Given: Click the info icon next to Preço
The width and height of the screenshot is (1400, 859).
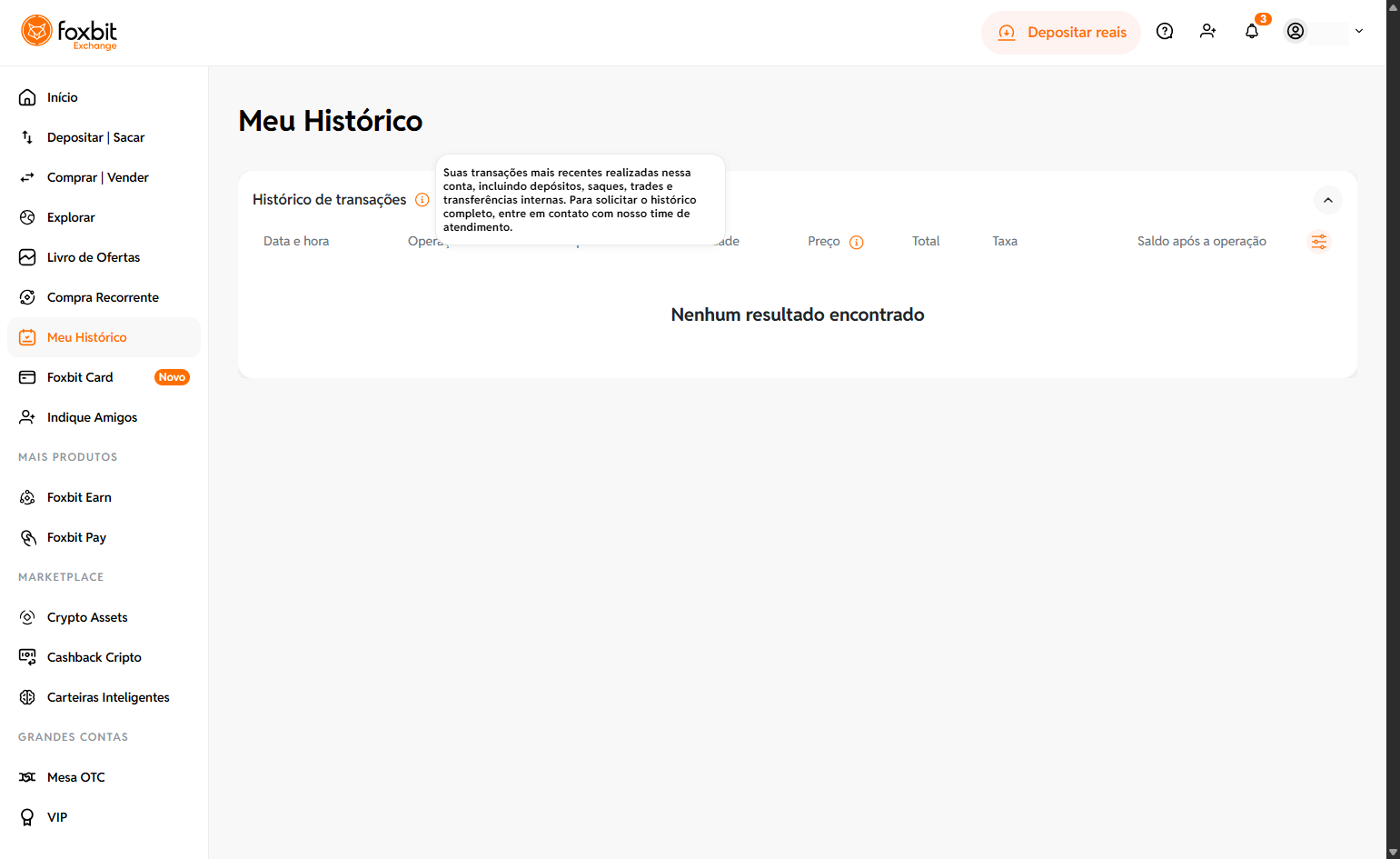Looking at the screenshot, I should point(857,242).
